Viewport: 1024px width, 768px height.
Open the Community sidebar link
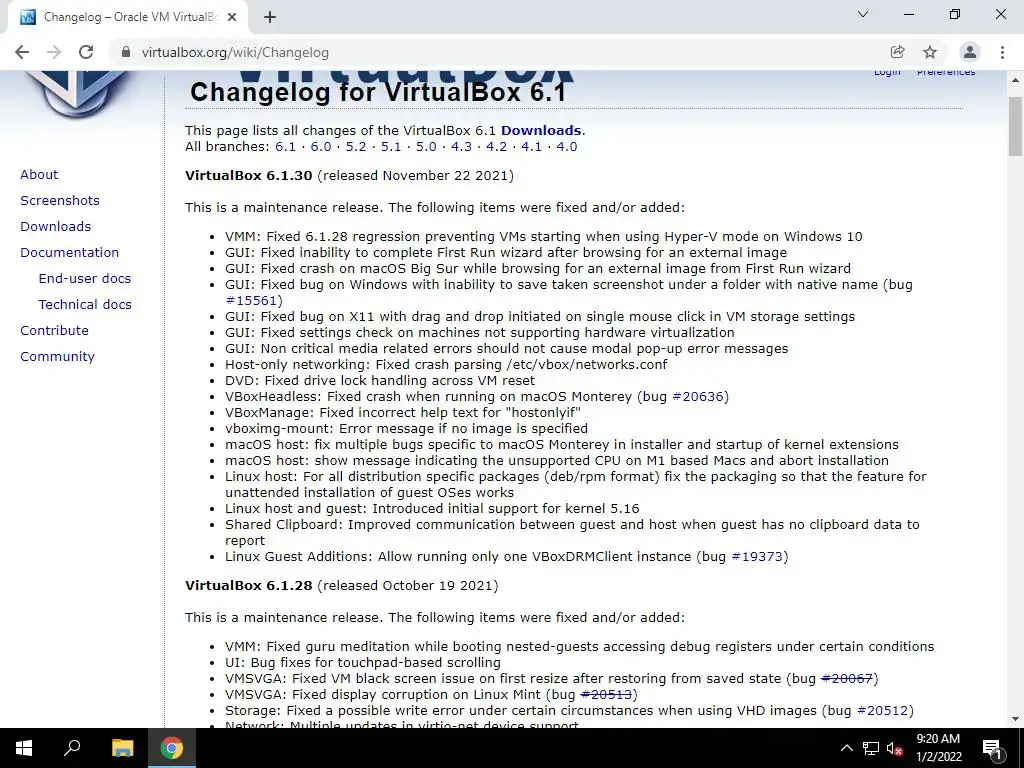[x=57, y=357]
